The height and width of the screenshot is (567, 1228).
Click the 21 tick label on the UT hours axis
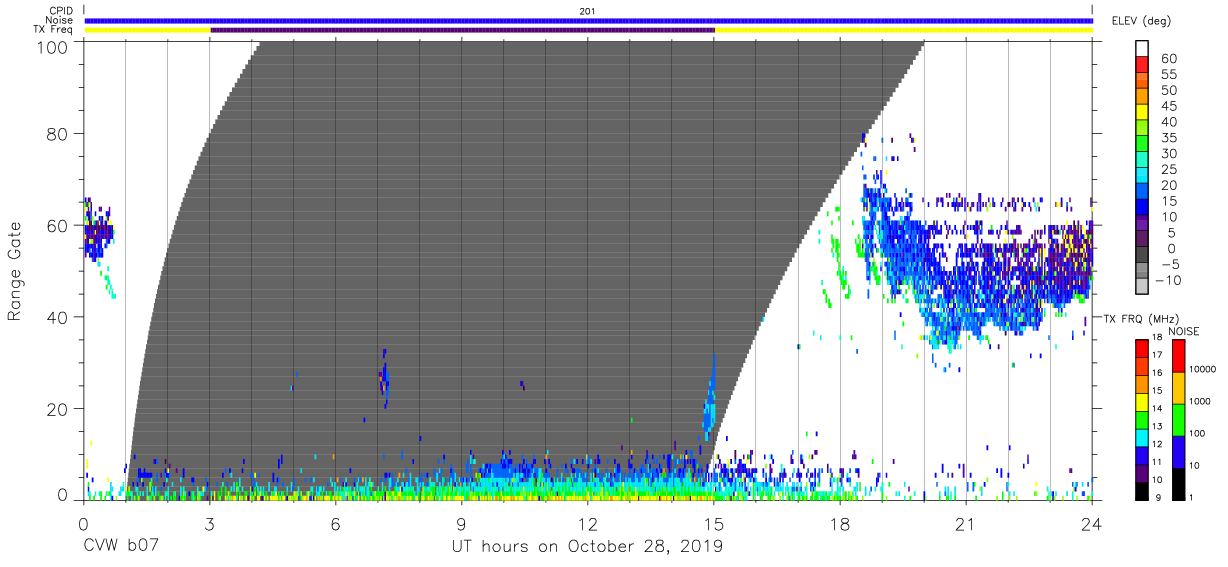[x=966, y=524]
